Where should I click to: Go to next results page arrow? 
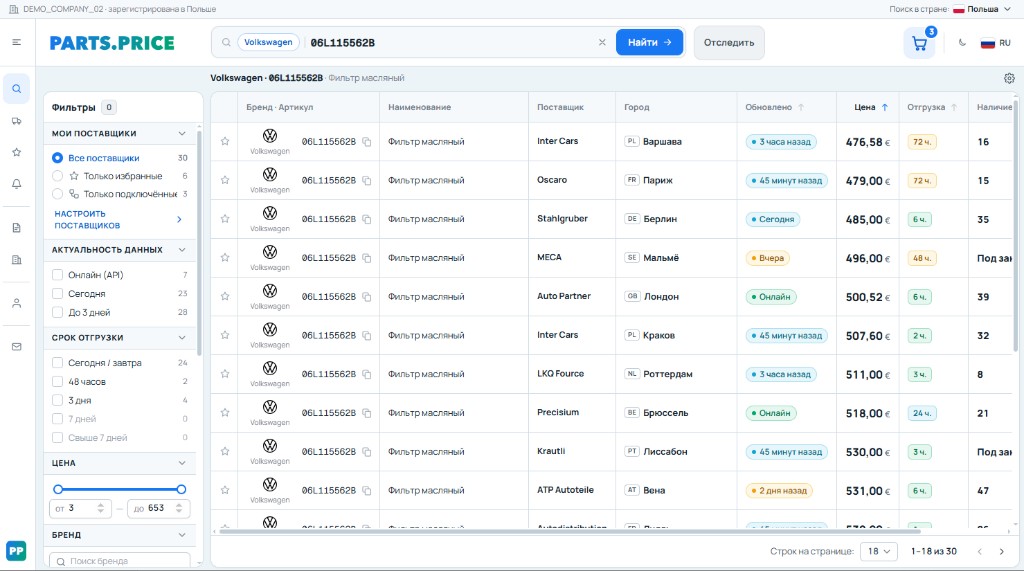point(1001,551)
